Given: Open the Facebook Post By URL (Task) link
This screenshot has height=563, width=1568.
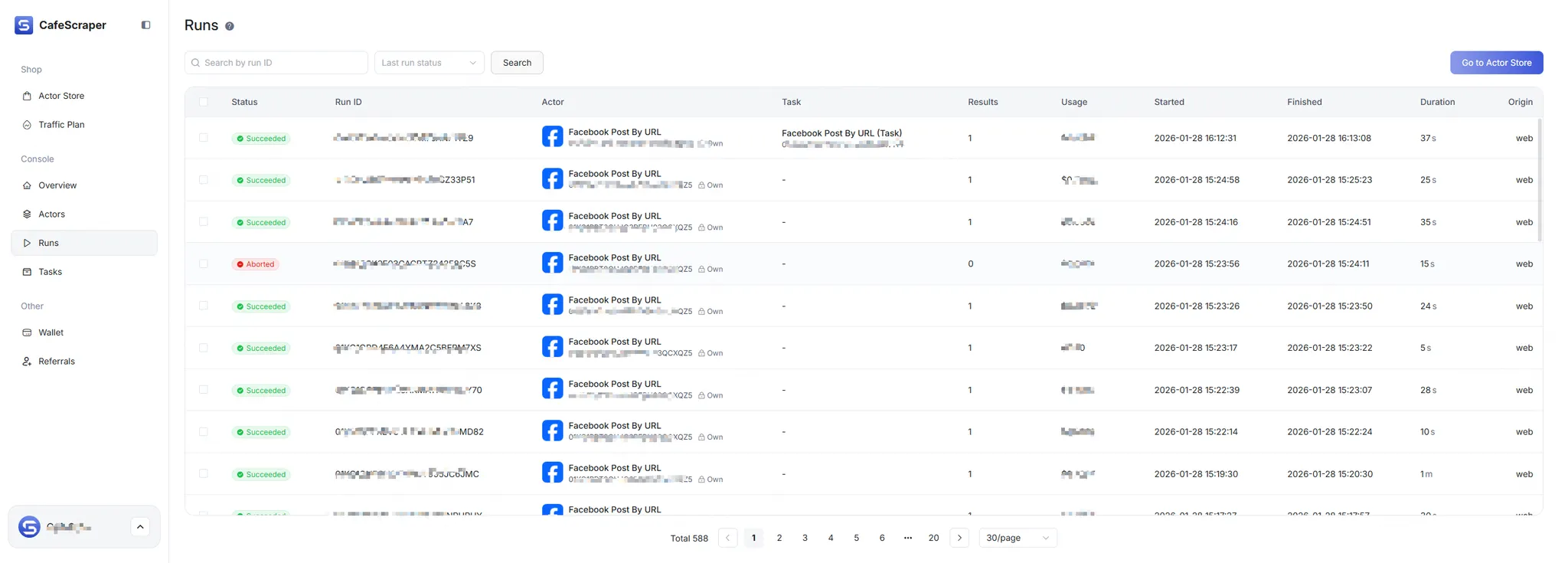Looking at the screenshot, I should point(841,133).
